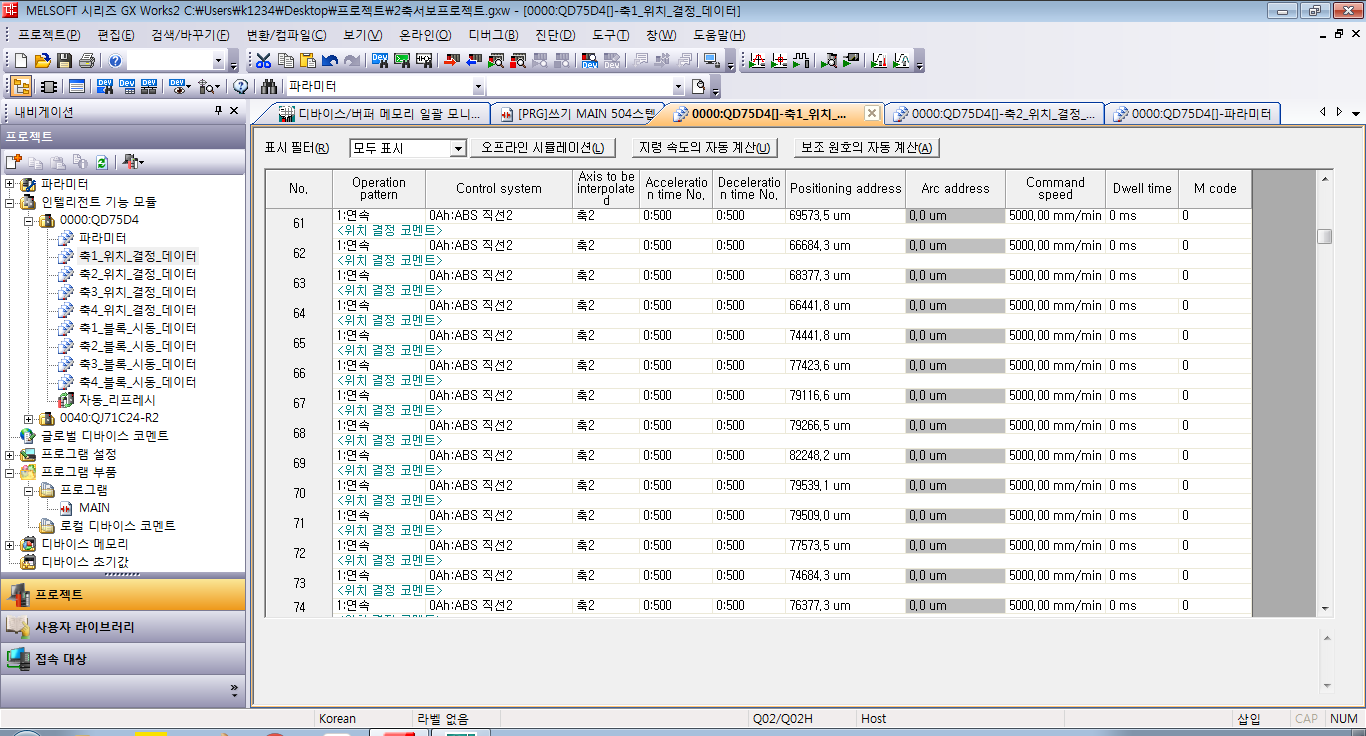The image size is (1366, 736).
Task: Open the empty combo box dropdown in the first toolbar
Action: 218,61
